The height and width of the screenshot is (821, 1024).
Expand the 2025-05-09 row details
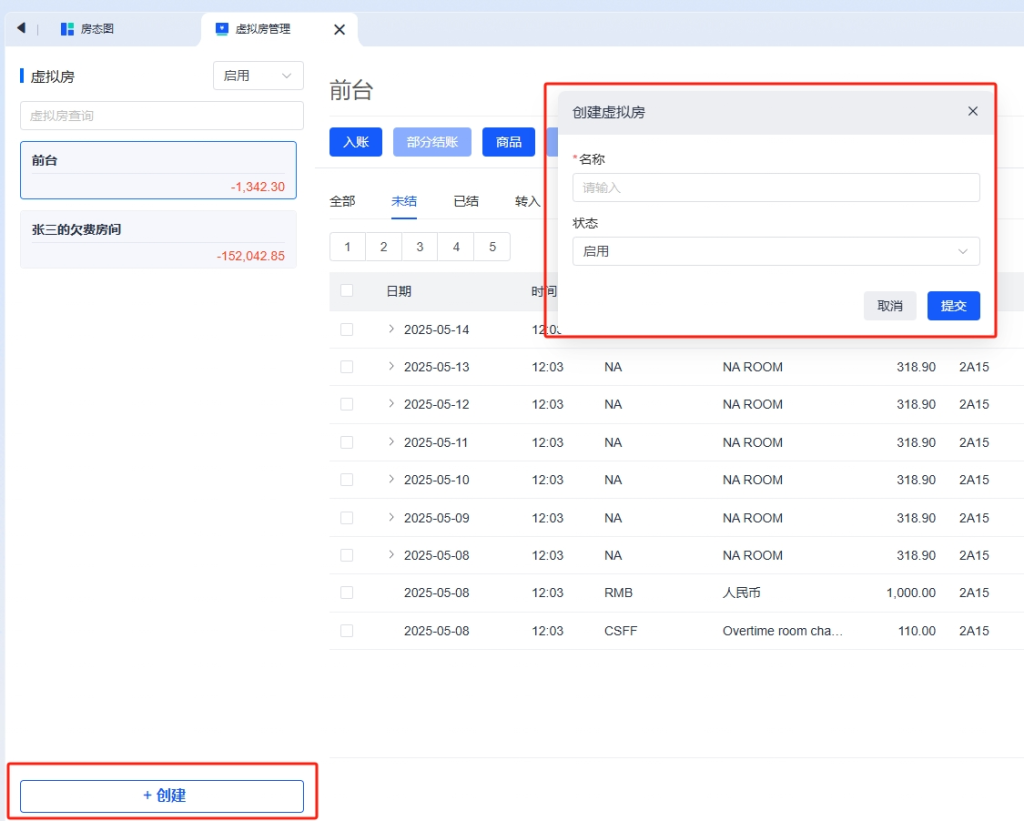(391, 518)
